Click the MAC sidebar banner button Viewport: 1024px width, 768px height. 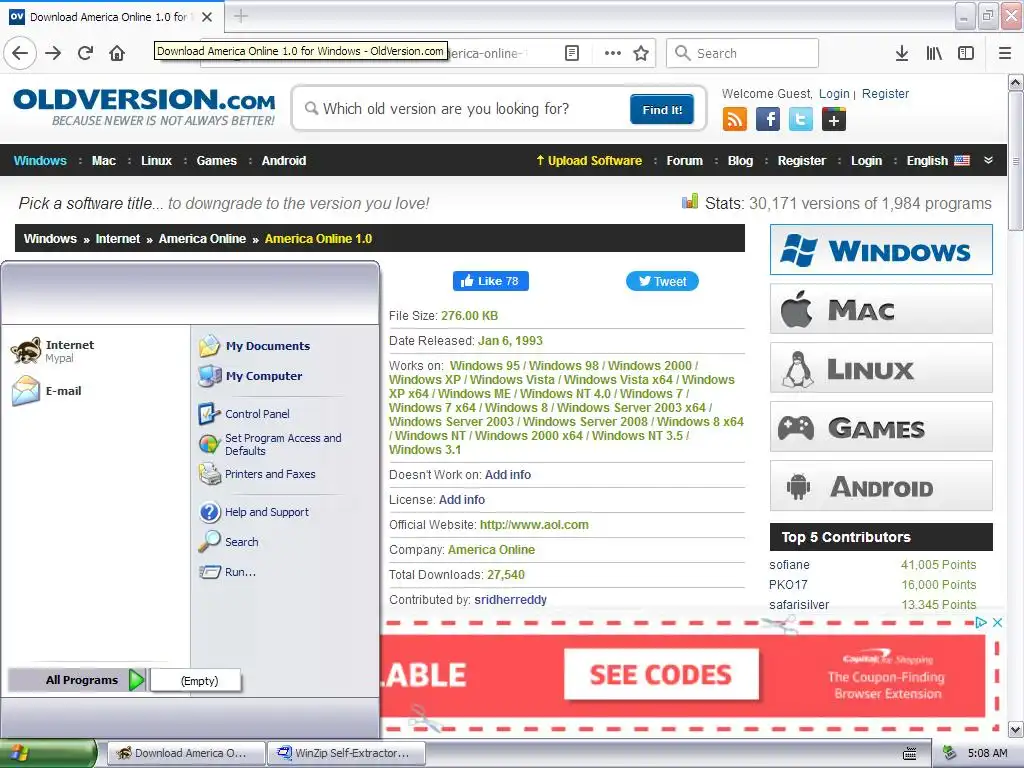(x=881, y=308)
